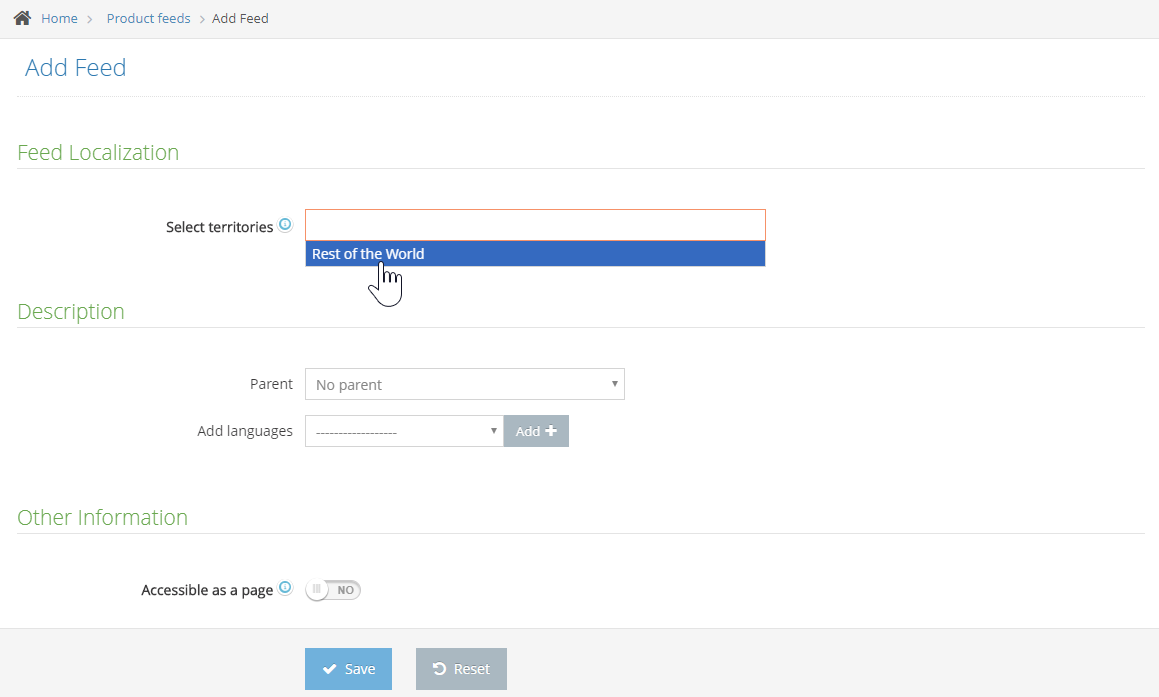Save the new feed
Image resolution: width=1159 pixels, height=697 pixels.
click(x=348, y=668)
